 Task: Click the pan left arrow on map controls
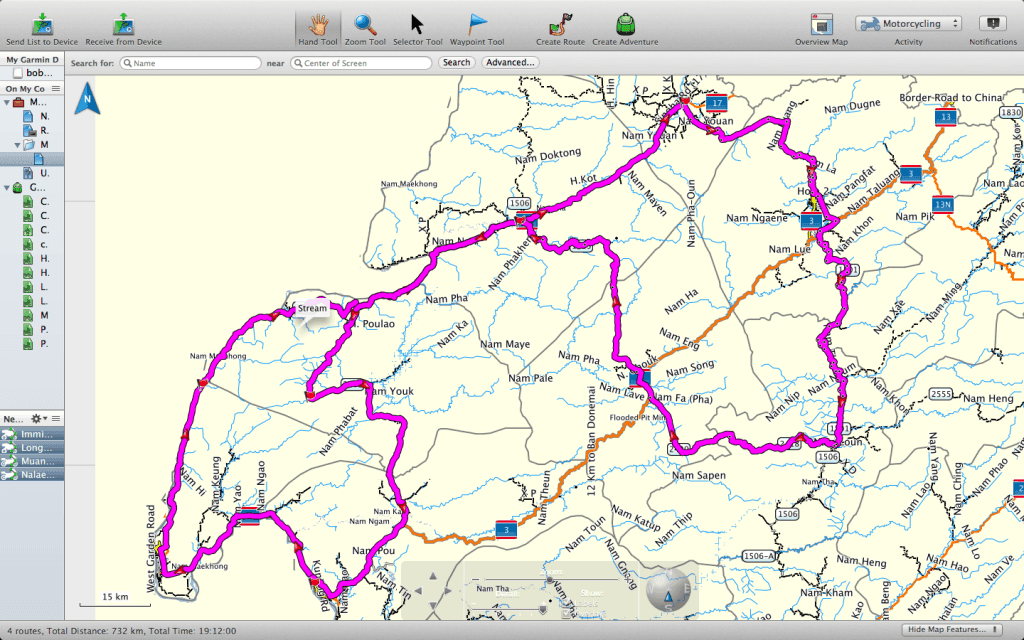coord(418,591)
